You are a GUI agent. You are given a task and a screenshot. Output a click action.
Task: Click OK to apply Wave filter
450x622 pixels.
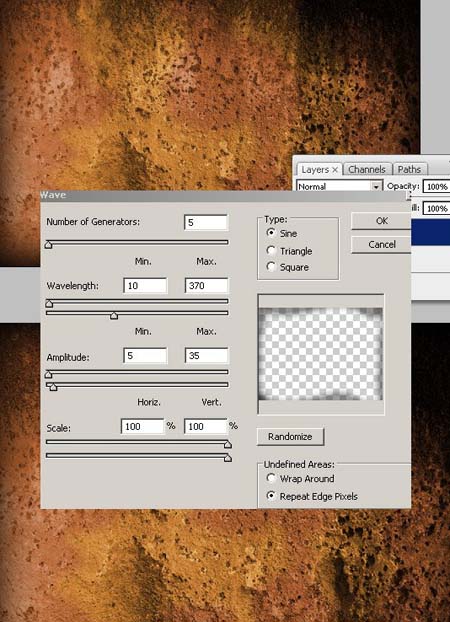point(381,221)
